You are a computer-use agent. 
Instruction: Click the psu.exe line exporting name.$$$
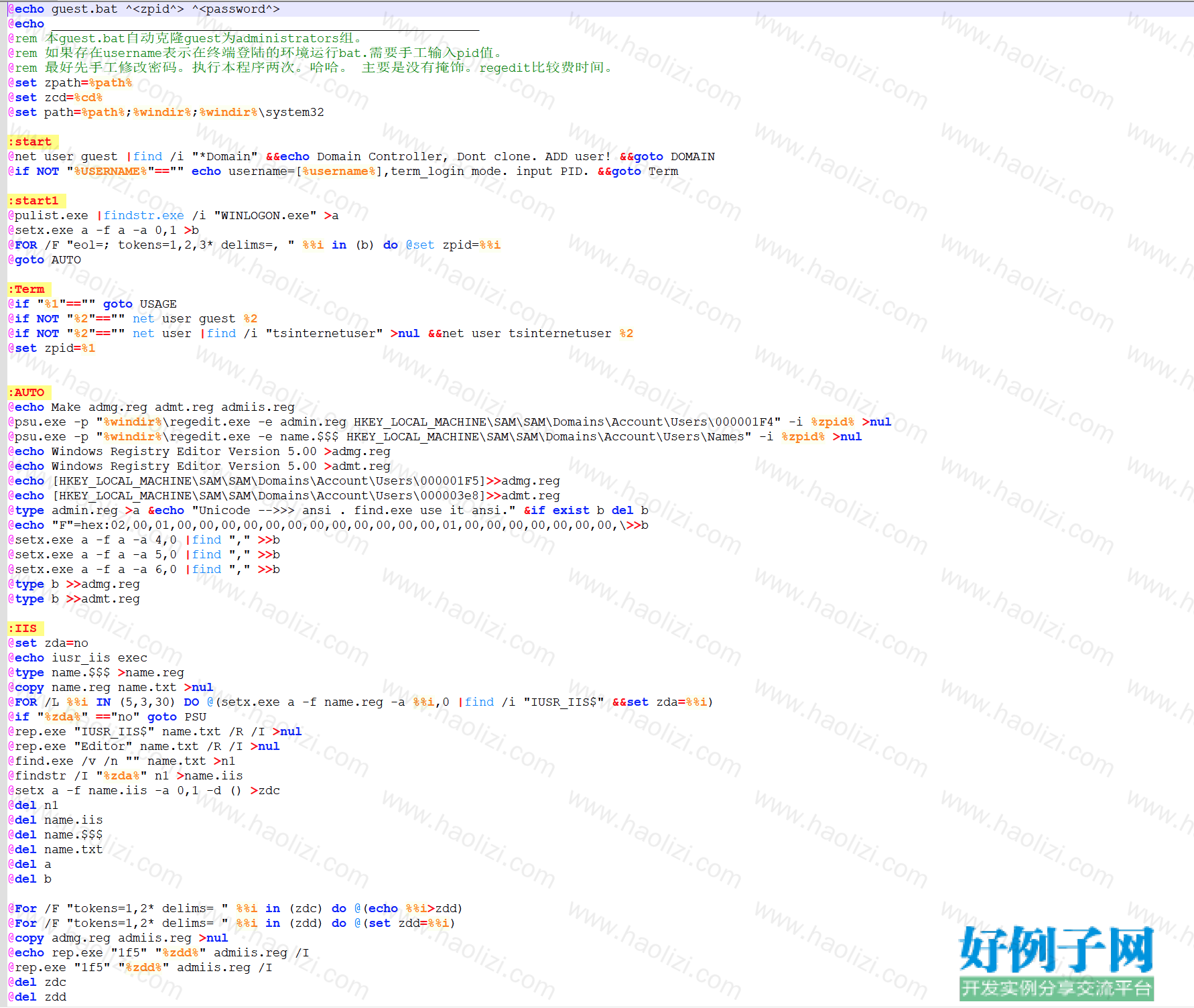[436, 436]
